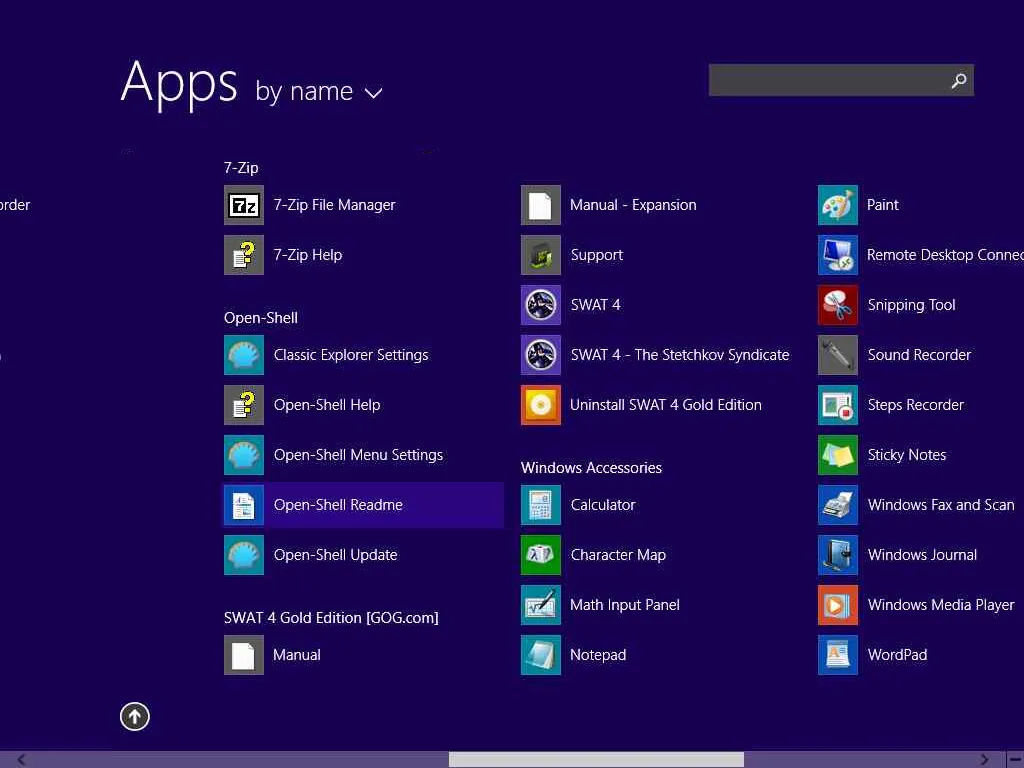
Task: Launch Open-Shell Update icon
Action: point(244,555)
